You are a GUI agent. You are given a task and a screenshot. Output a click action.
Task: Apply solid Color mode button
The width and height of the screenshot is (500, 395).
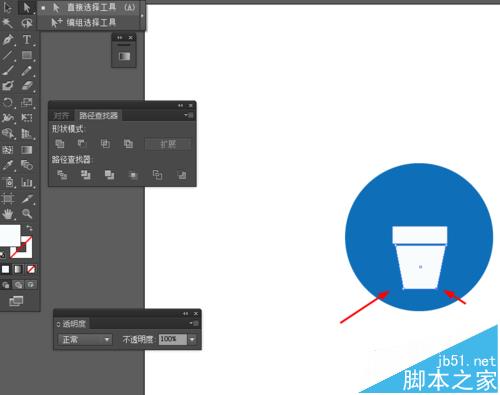(5, 269)
